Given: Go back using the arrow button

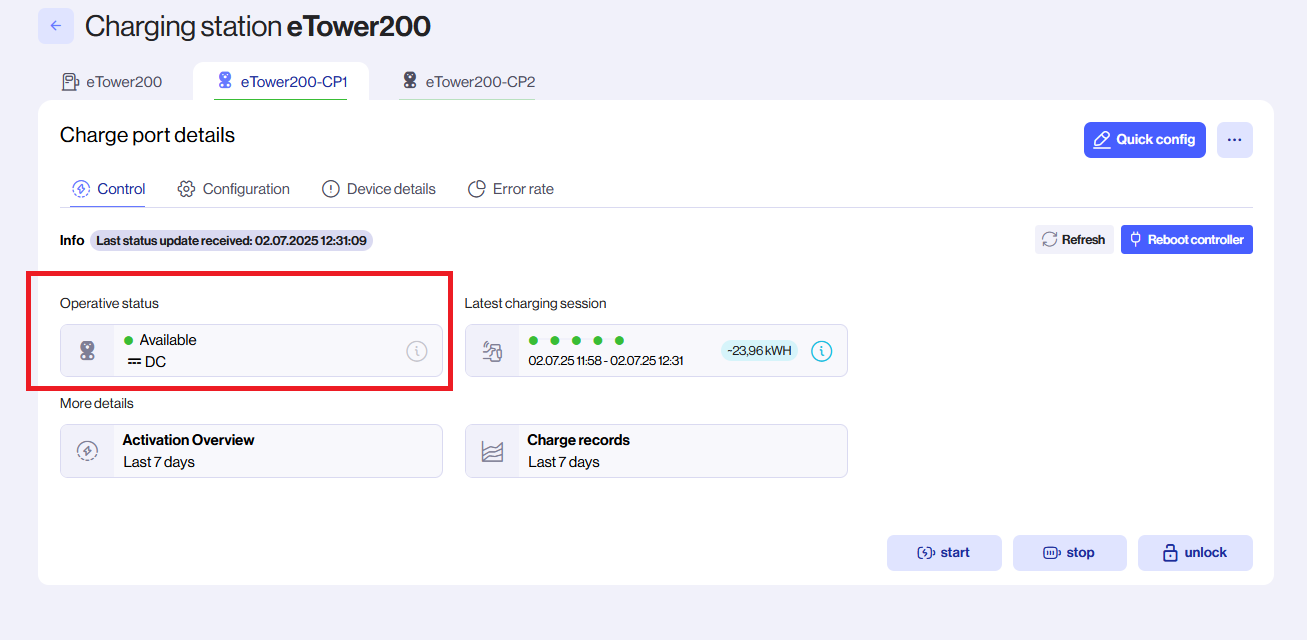Looking at the screenshot, I should click(56, 26).
